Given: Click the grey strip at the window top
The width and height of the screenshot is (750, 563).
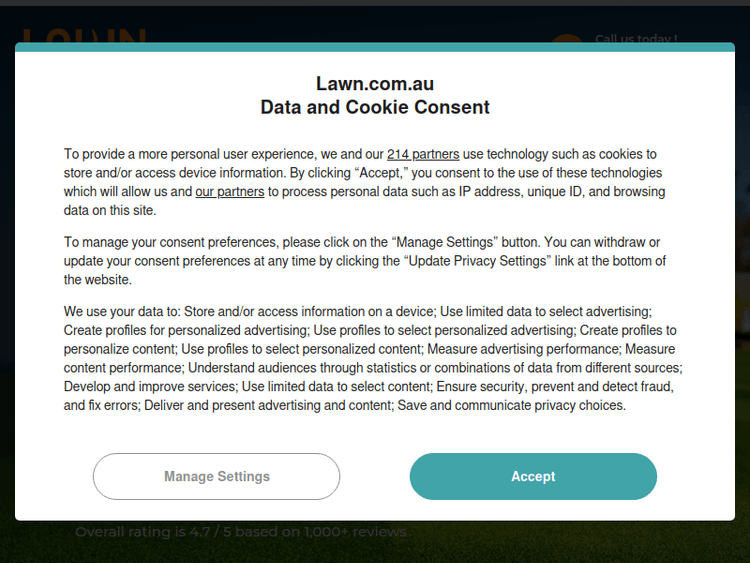Looking at the screenshot, I should pyautogui.click(x=375, y=3).
